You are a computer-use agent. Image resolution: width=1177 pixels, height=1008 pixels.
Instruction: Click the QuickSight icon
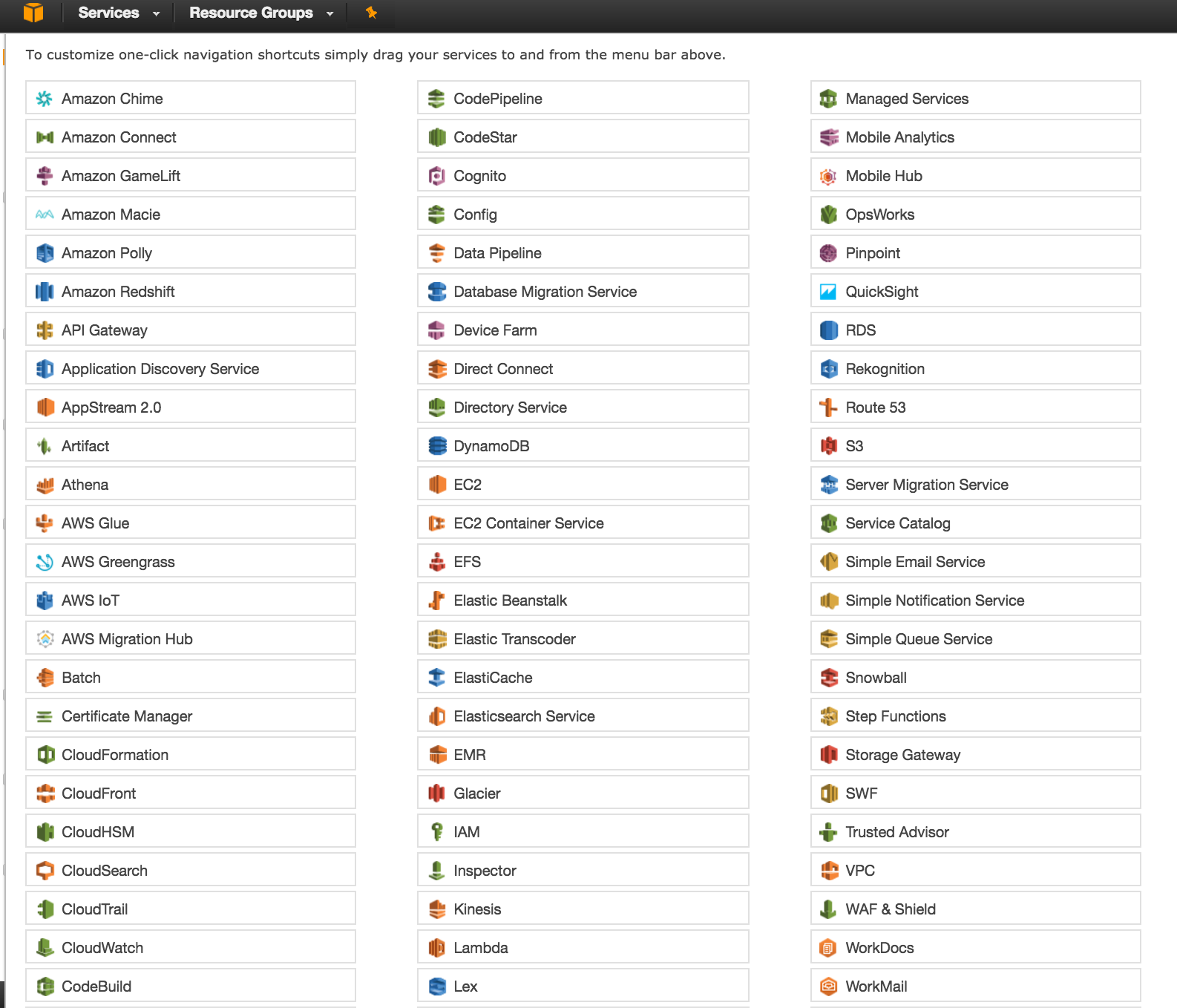[828, 292]
